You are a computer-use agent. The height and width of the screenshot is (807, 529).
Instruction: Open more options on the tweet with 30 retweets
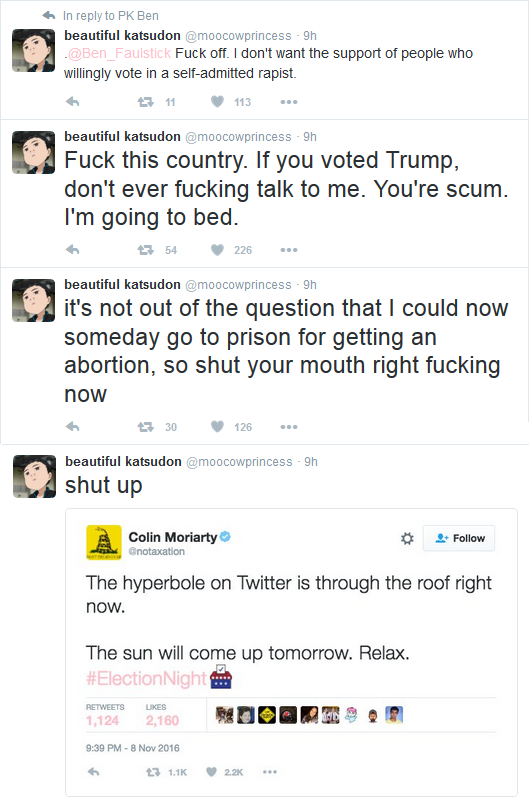tap(289, 427)
